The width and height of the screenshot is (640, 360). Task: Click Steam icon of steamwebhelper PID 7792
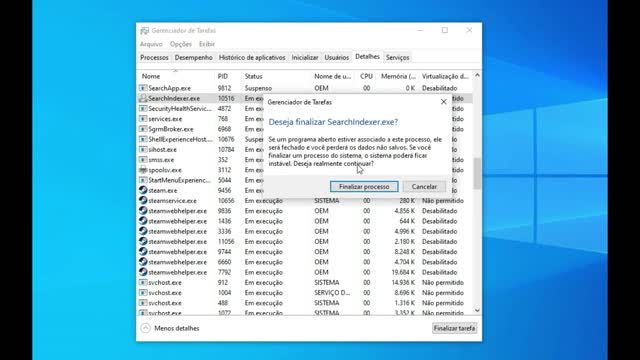[x=143, y=271]
